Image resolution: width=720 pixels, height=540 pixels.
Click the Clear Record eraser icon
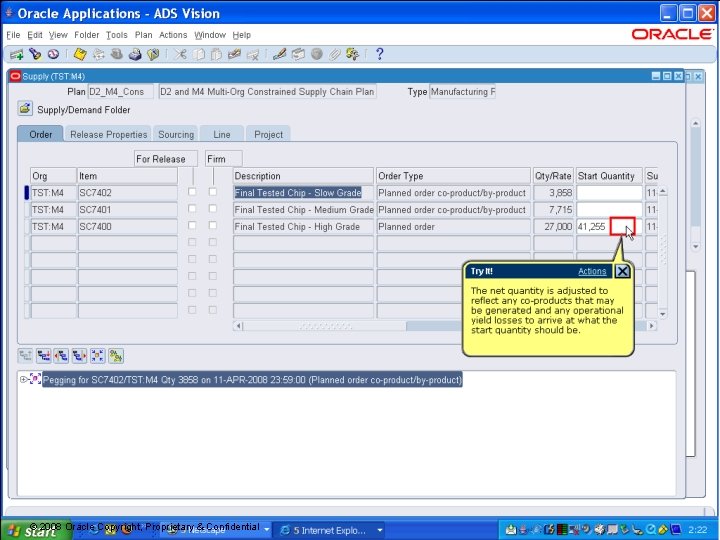coord(234,55)
